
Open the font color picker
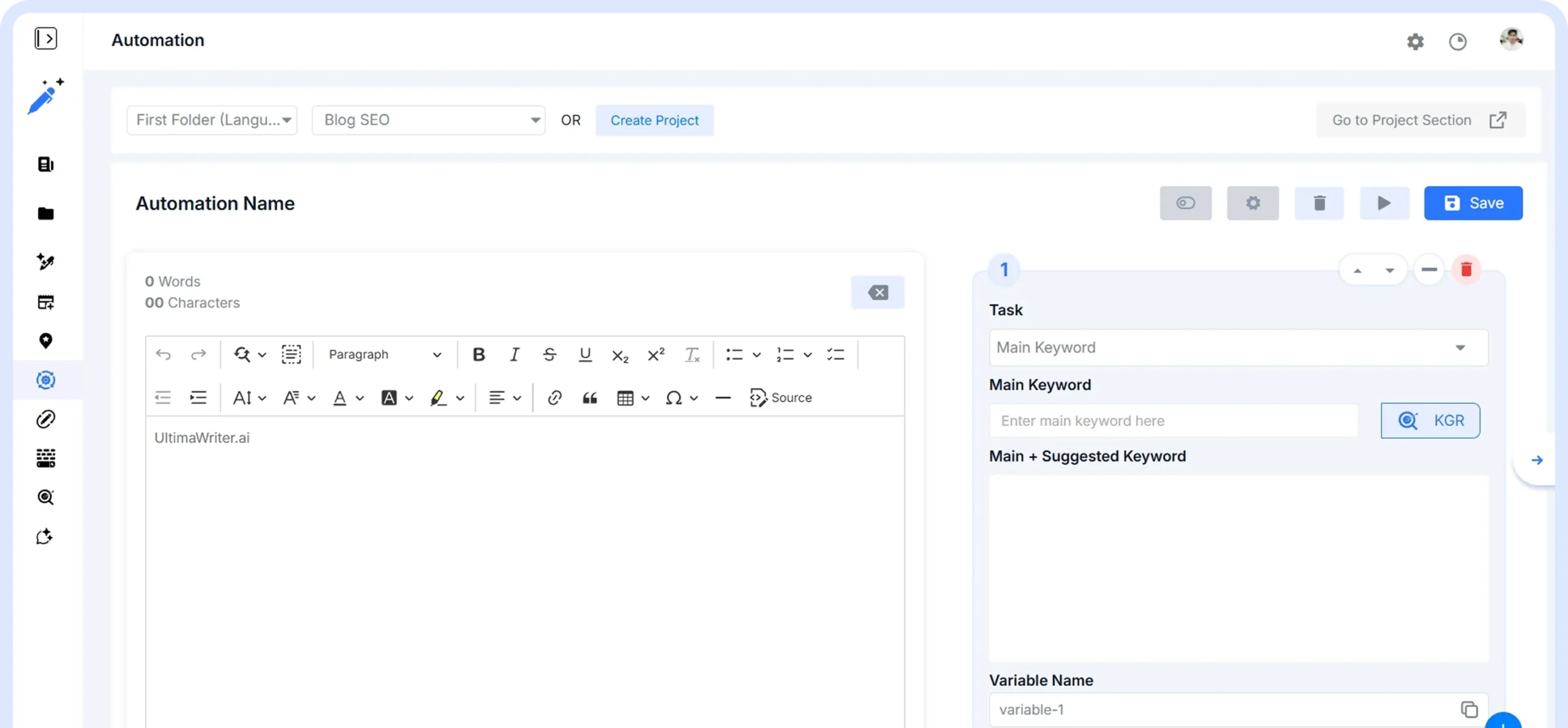tap(348, 398)
